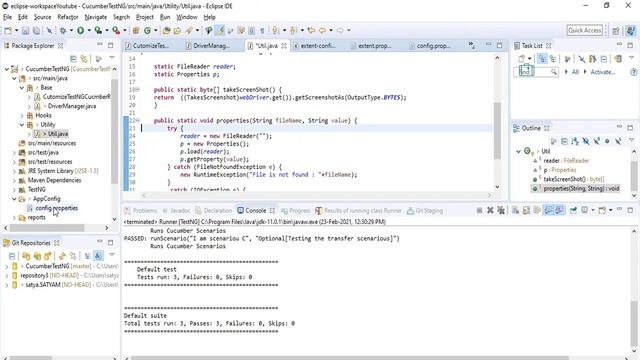Click the All filter in Task List

coord(575,72)
